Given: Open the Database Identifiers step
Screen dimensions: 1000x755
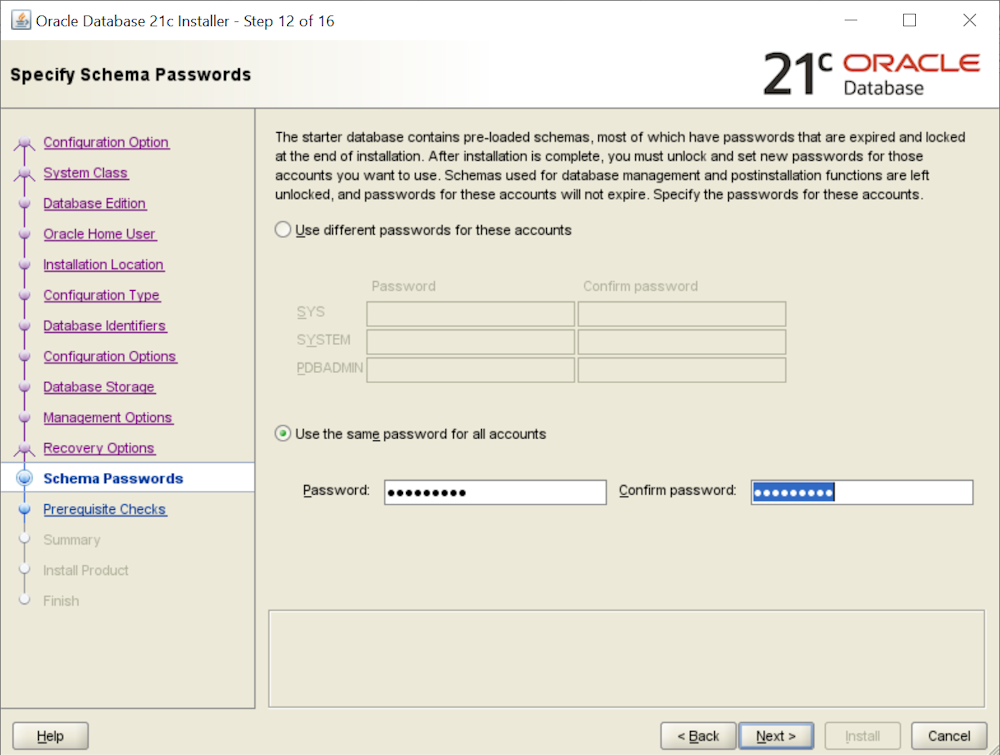Looking at the screenshot, I should click(x=105, y=325).
